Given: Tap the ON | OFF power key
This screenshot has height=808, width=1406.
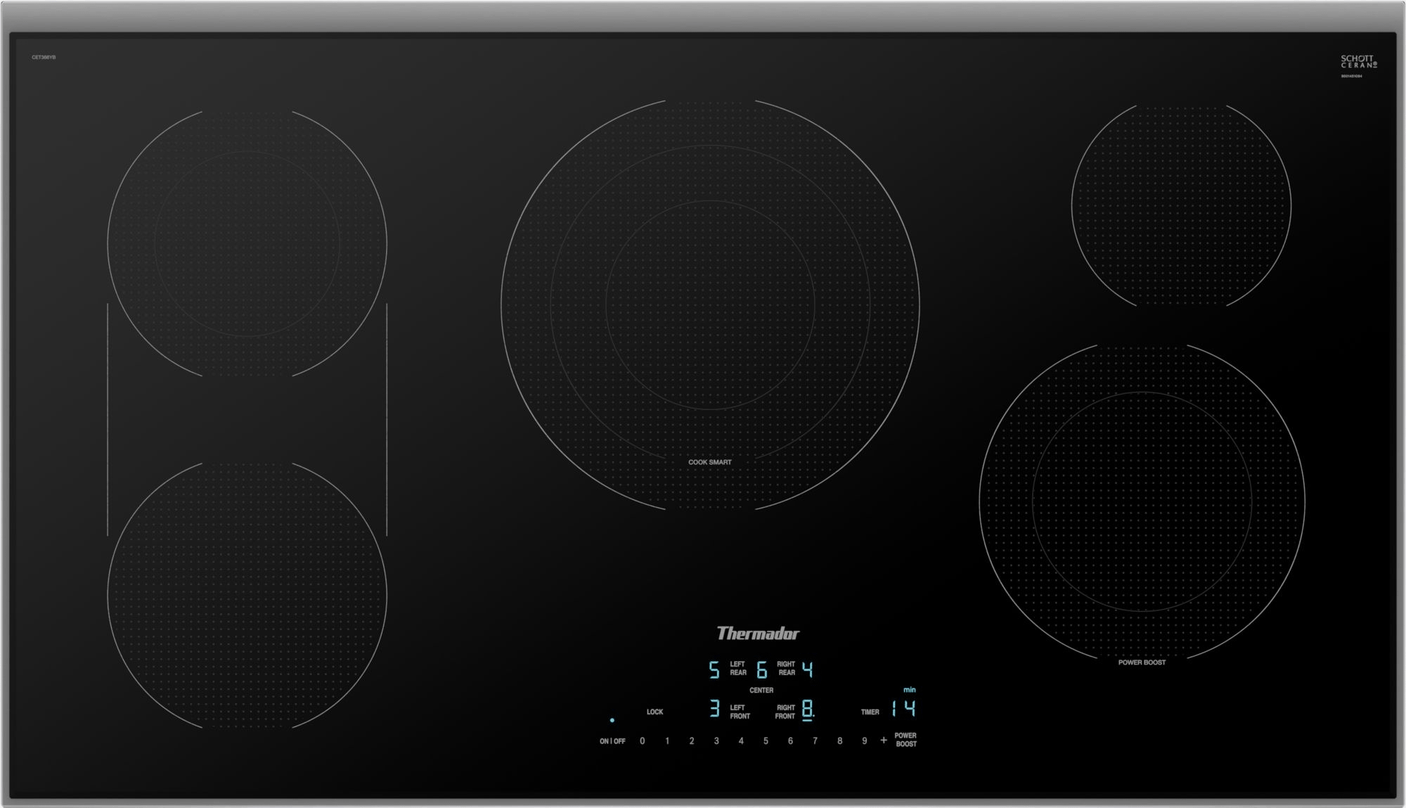Looking at the screenshot, I should [612, 741].
